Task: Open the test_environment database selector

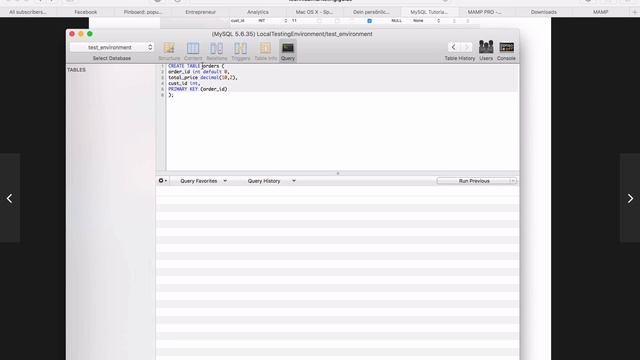Action: click(x=111, y=47)
